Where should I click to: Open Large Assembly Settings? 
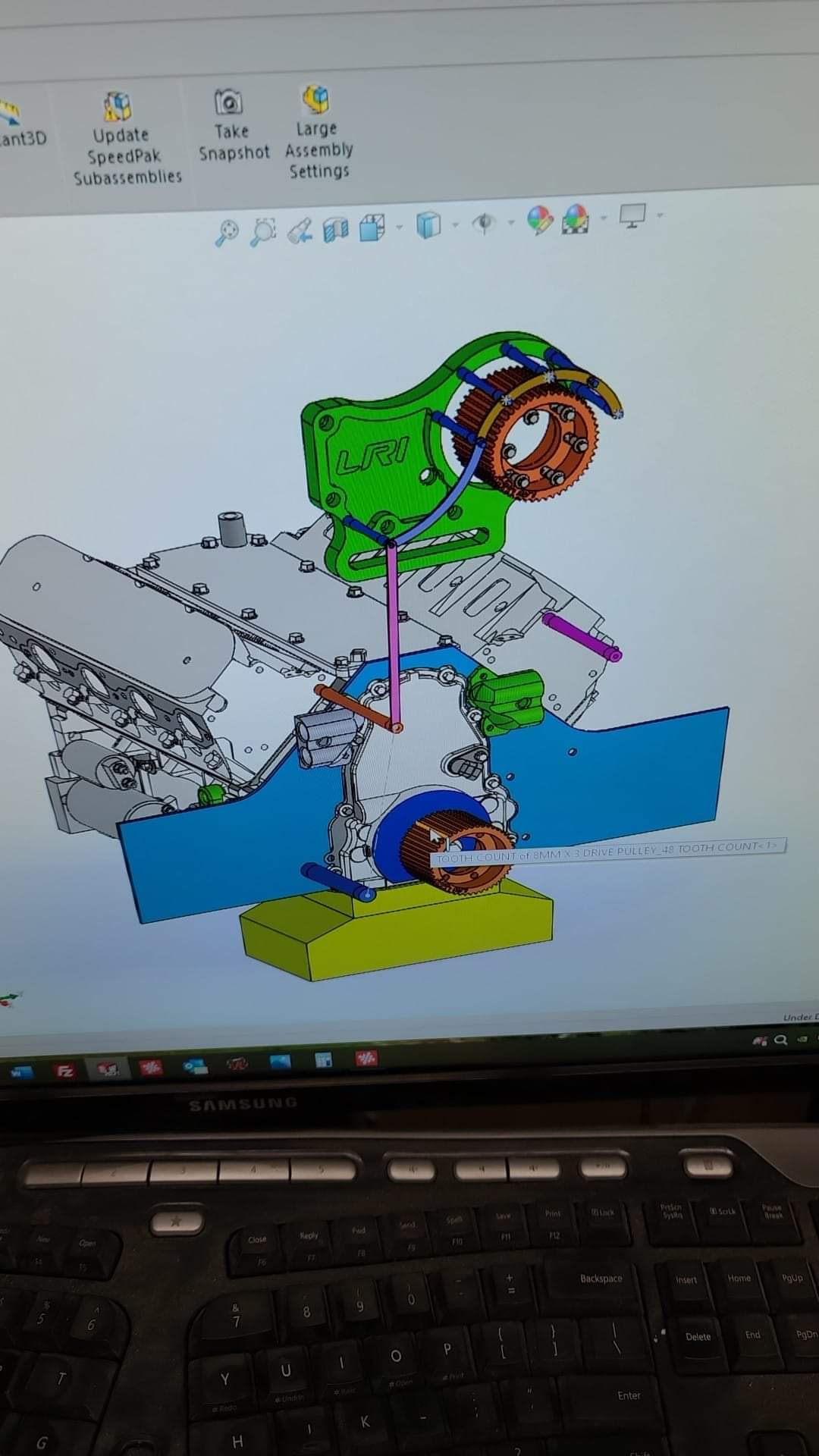tap(318, 132)
